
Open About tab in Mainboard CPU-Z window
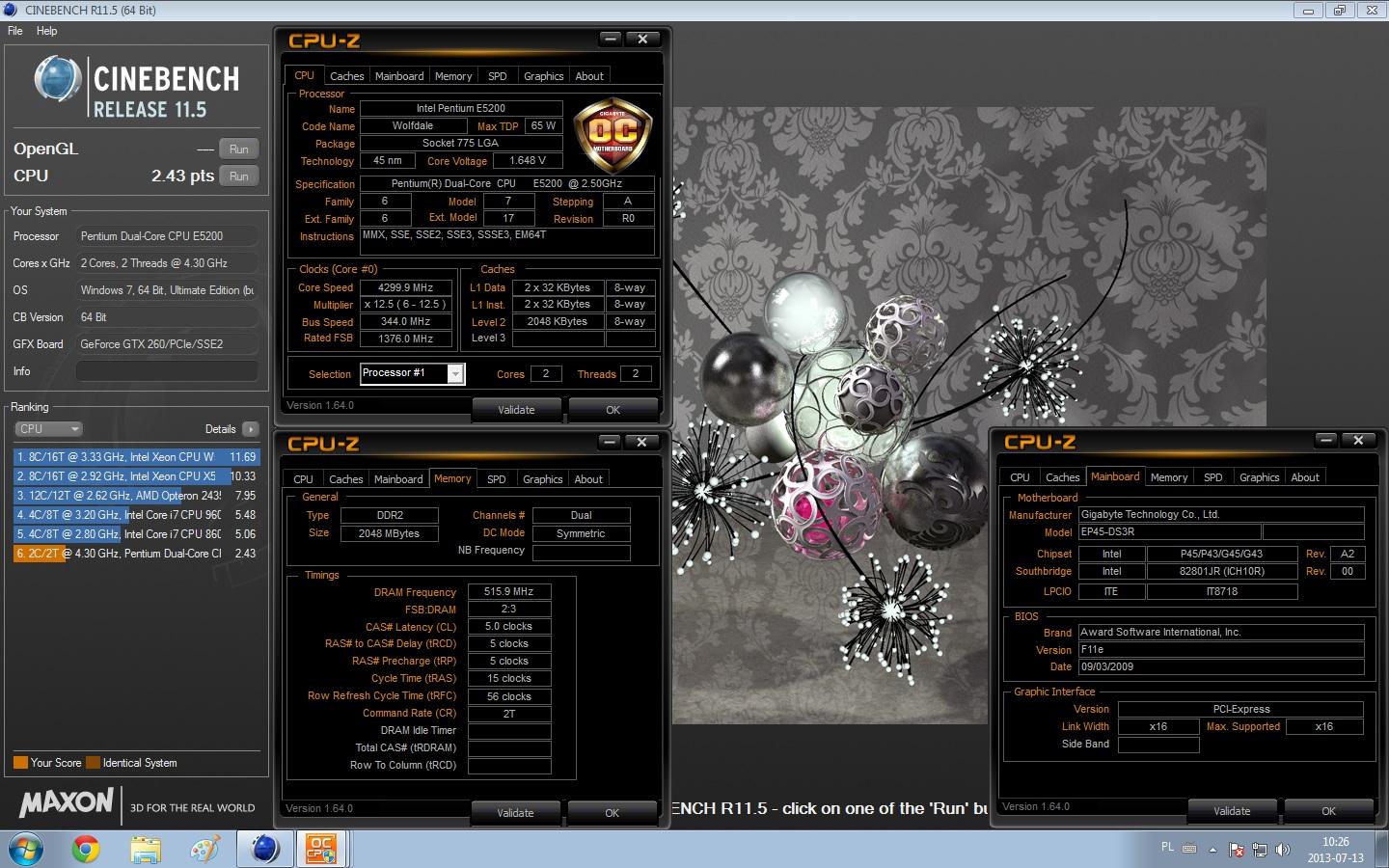pos(1305,477)
